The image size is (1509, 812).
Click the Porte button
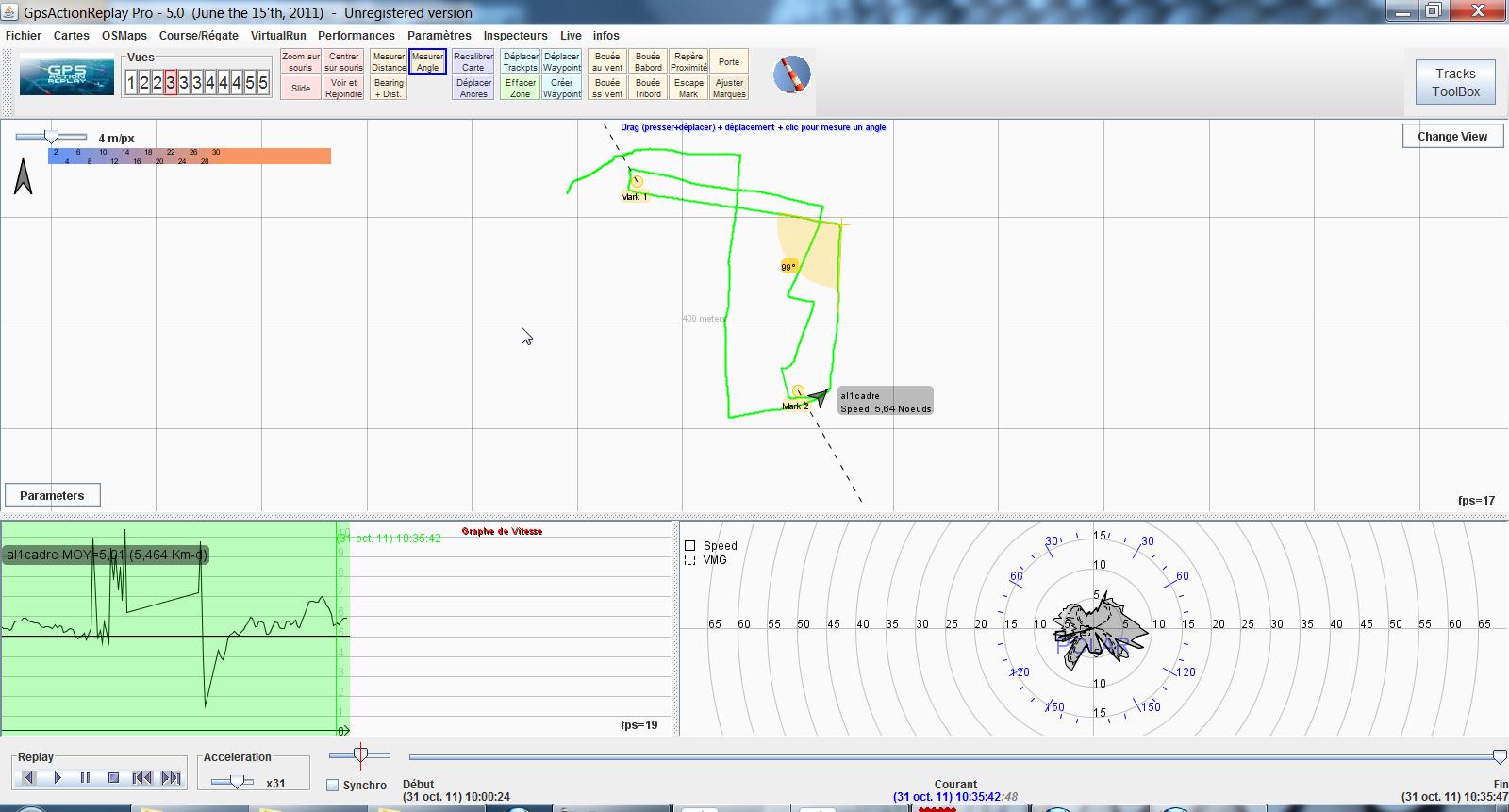click(729, 61)
